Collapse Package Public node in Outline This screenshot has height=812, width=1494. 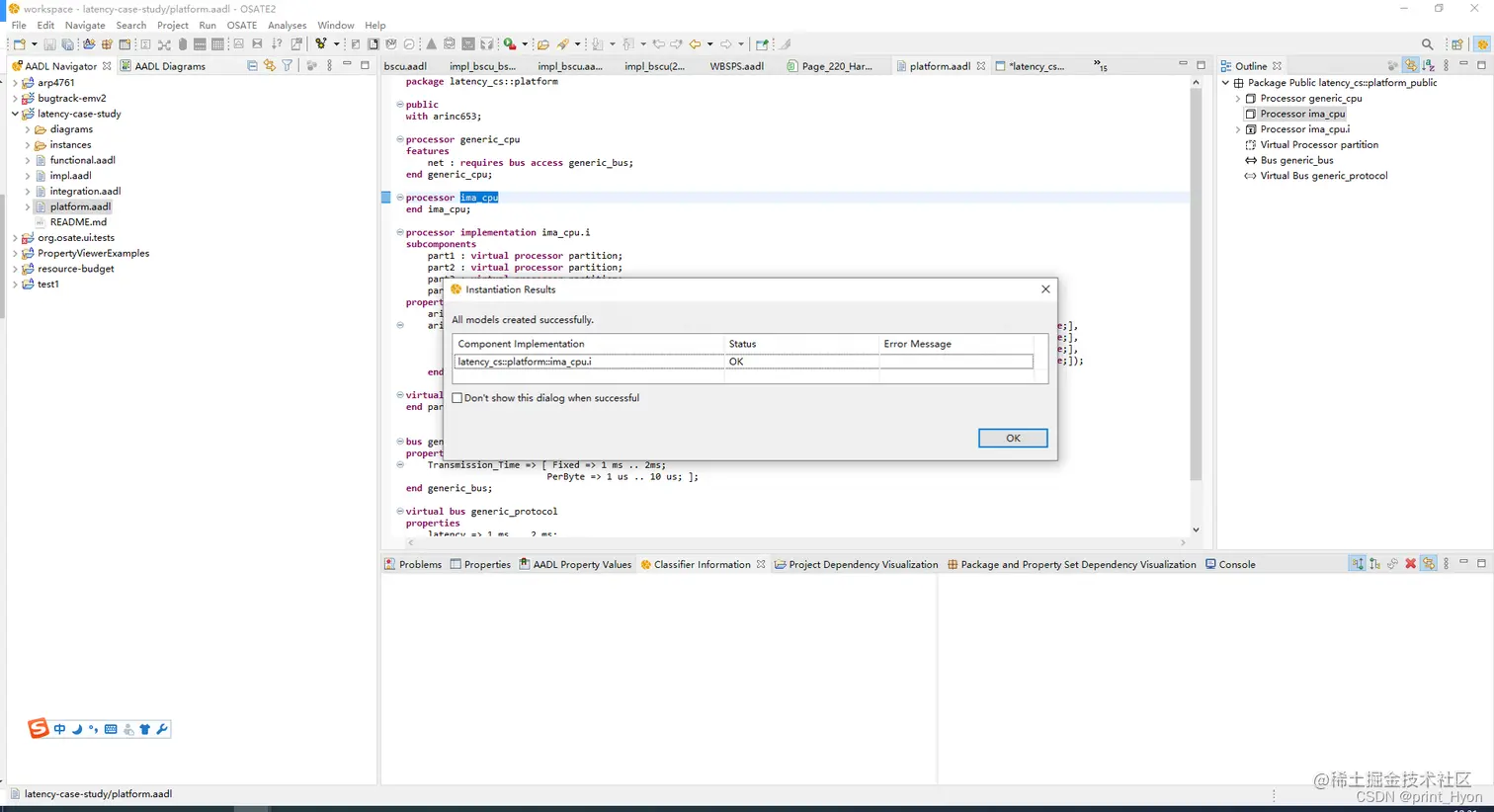(x=1226, y=83)
